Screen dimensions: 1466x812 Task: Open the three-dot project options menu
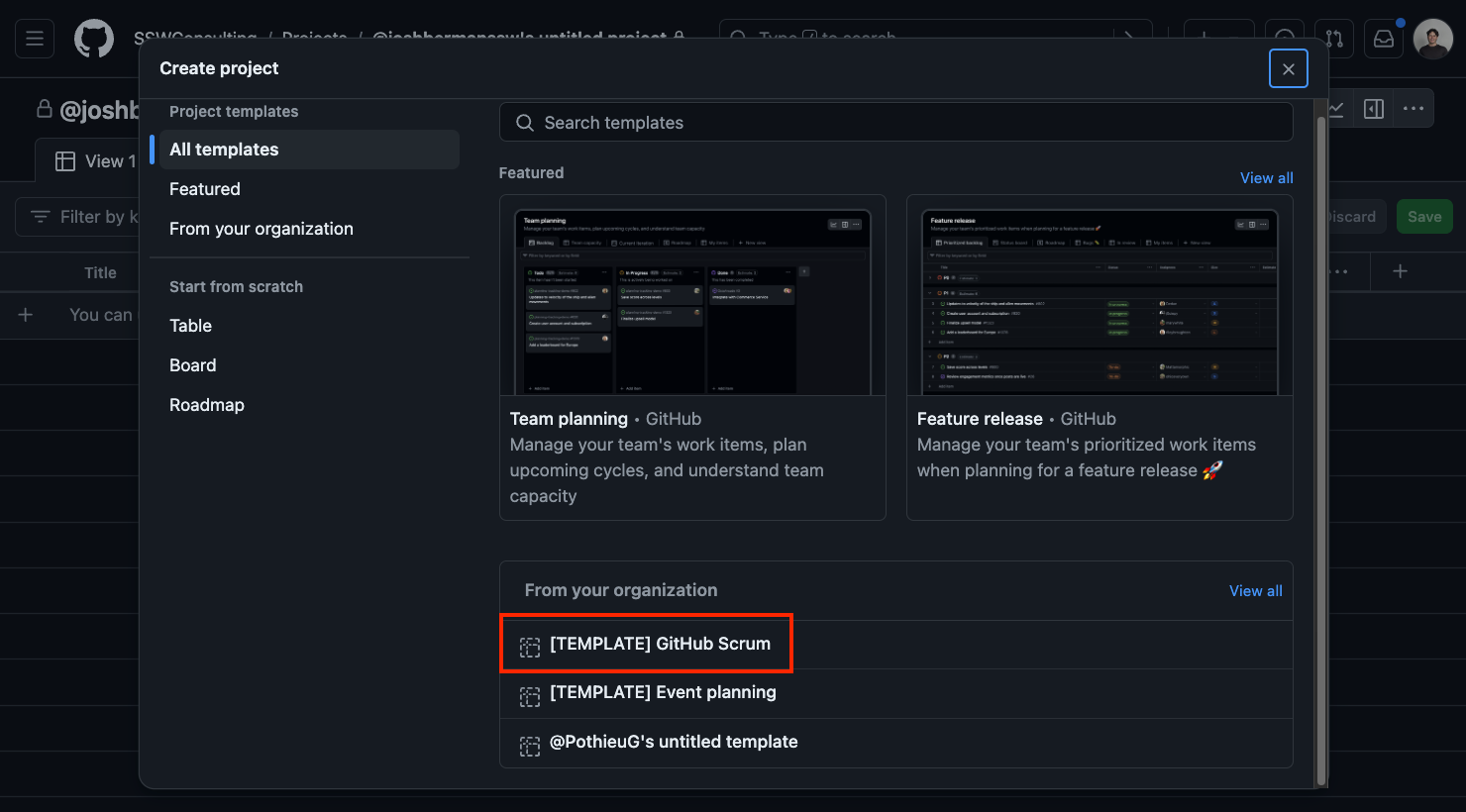(1414, 109)
